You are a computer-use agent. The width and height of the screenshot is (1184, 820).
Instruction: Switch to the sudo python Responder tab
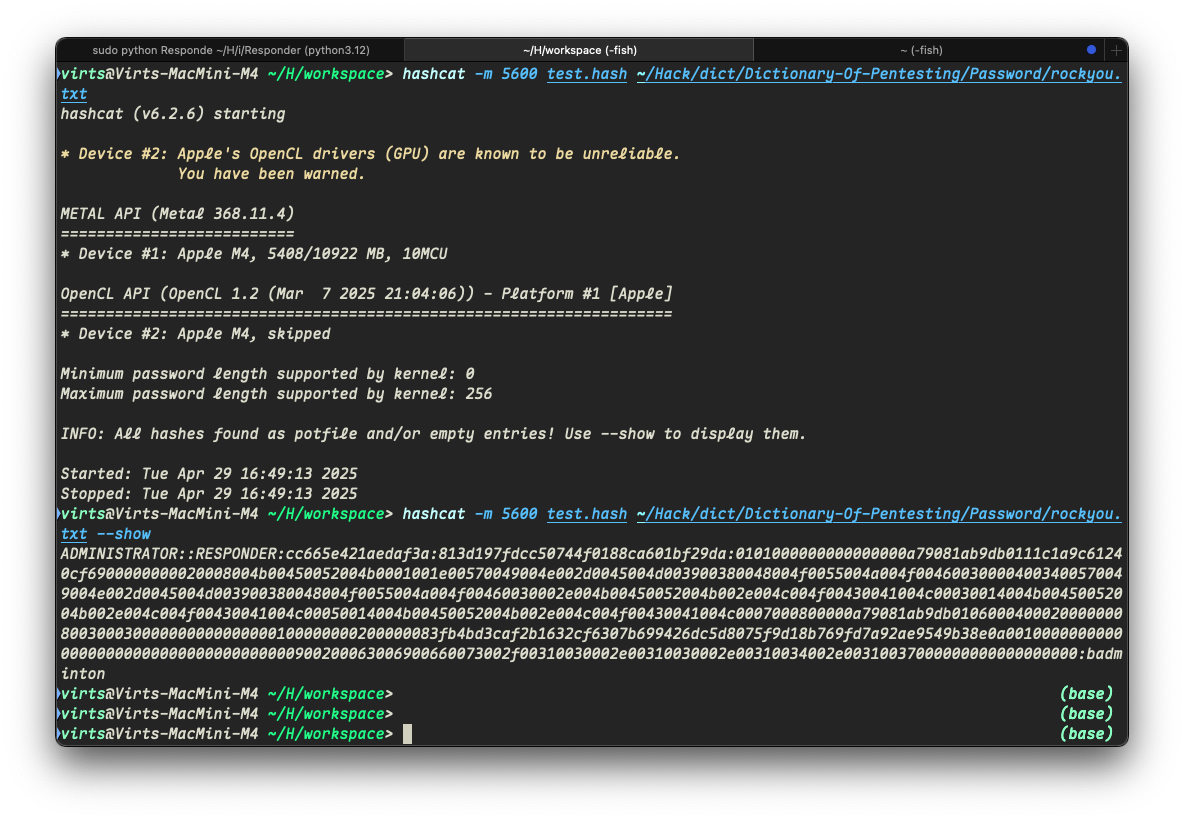coord(231,50)
